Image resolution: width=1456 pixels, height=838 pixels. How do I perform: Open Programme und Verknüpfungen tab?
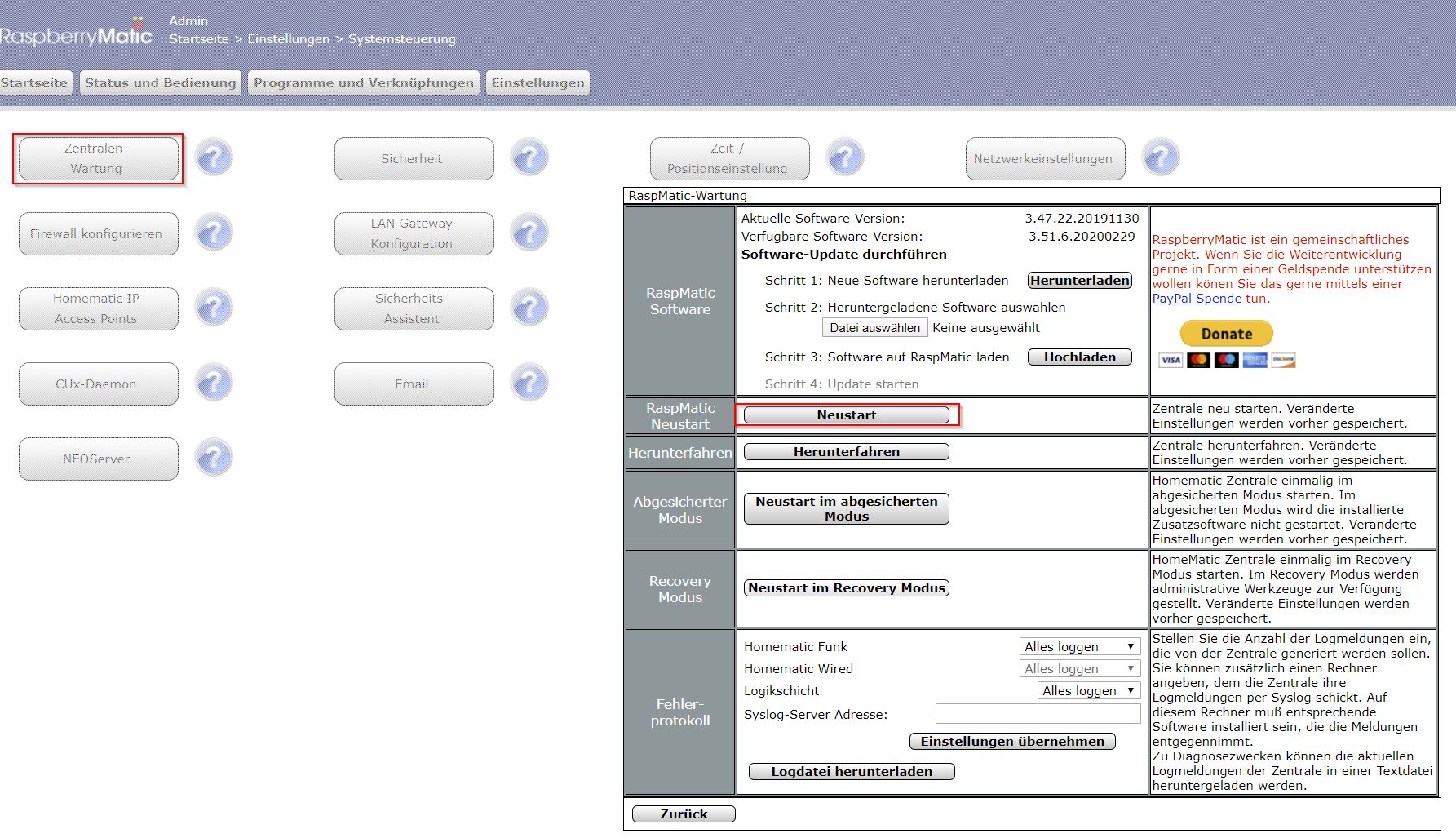(x=364, y=82)
